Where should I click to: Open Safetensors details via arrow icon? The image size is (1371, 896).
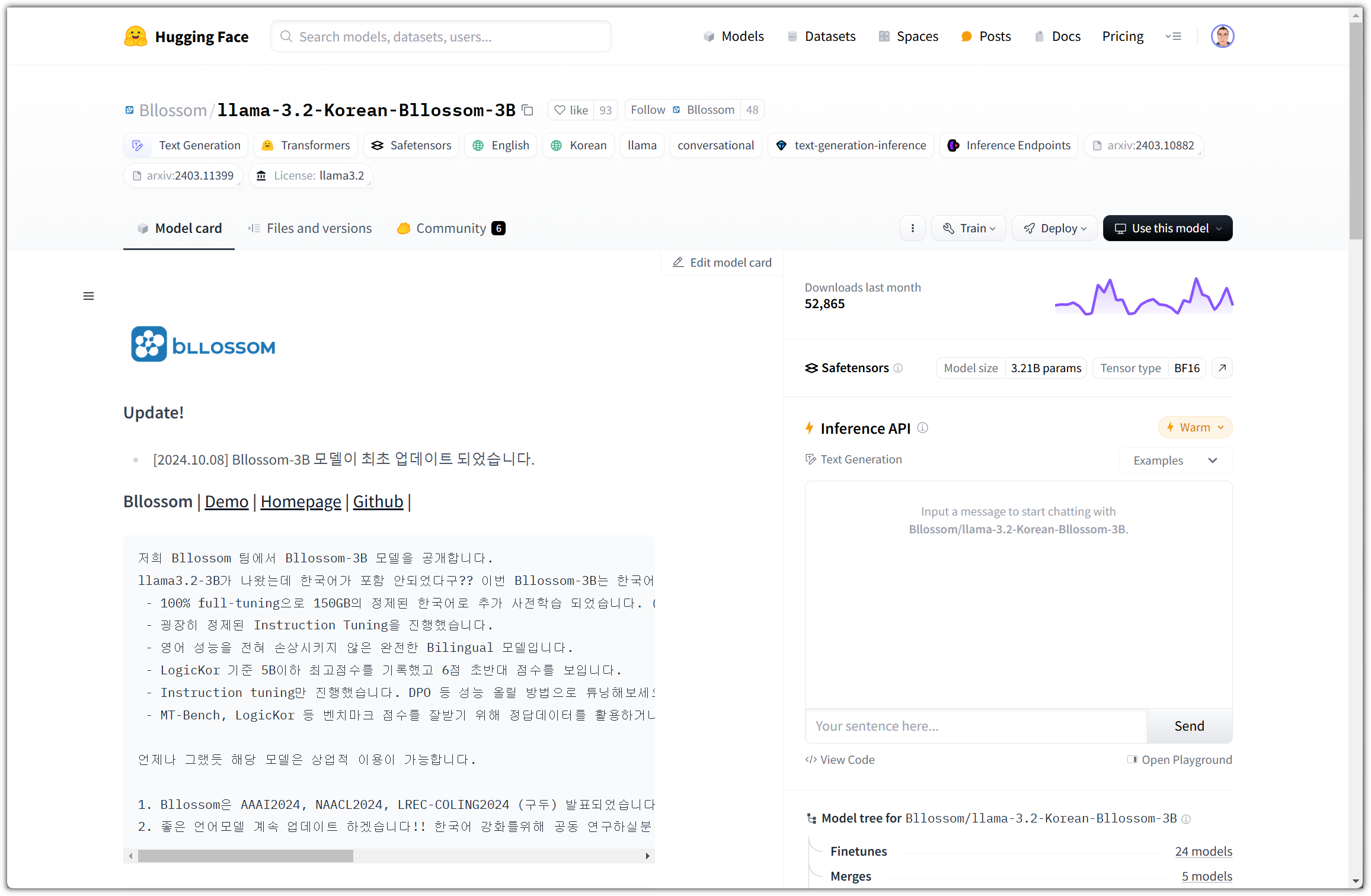[x=1222, y=368]
